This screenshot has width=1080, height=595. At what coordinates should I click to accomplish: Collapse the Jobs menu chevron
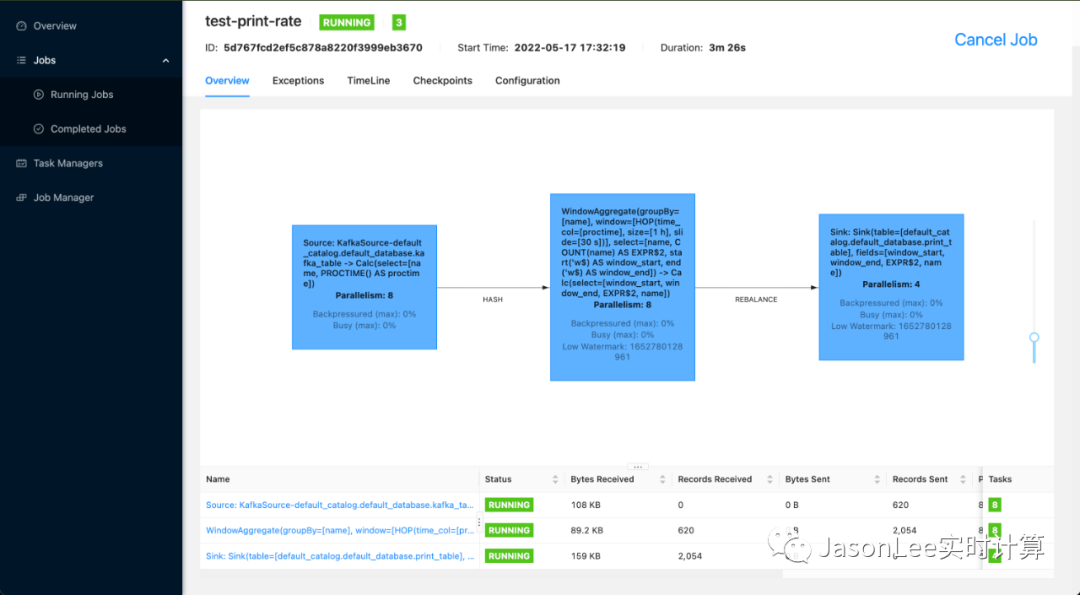[166, 61]
